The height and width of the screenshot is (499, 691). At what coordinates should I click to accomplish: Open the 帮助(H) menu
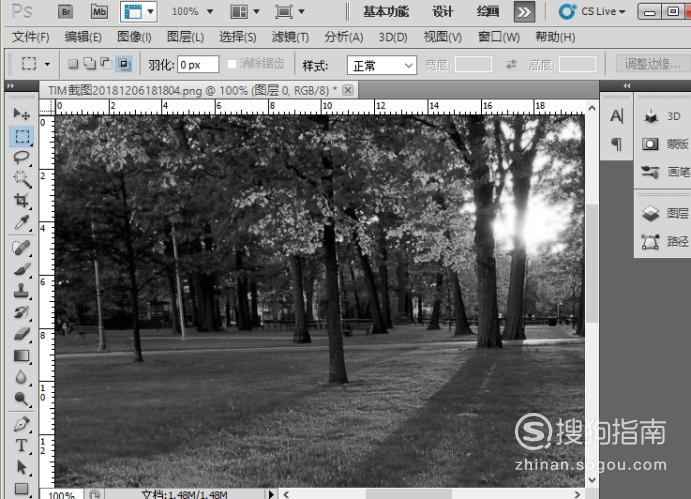pyautogui.click(x=555, y=37)
